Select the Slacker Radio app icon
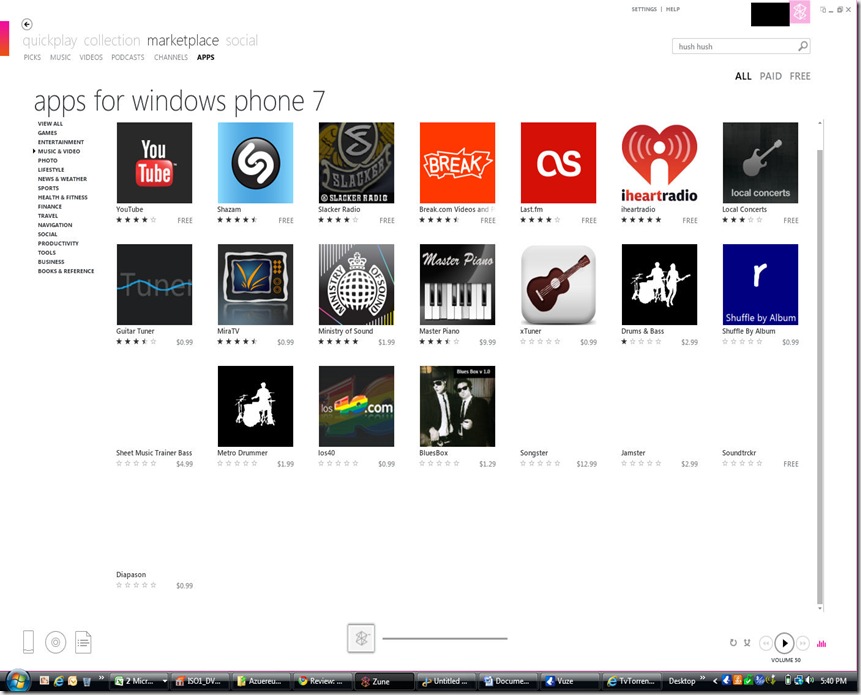861x695 pixels. 356,162
